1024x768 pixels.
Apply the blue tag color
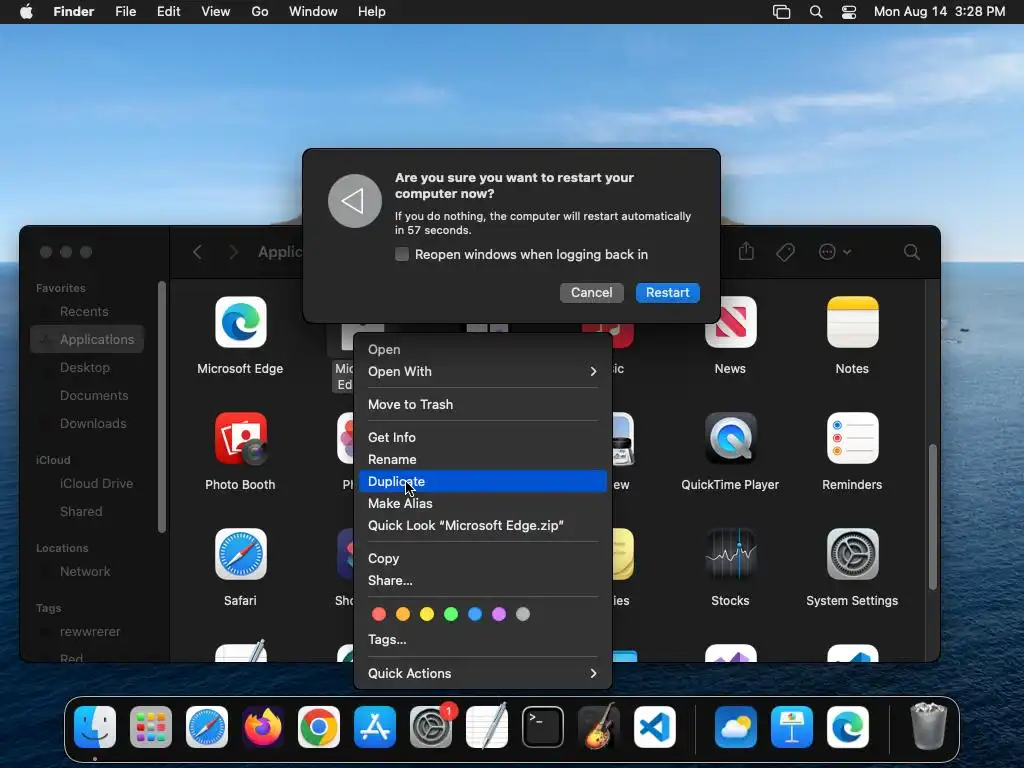coord(475,614)
